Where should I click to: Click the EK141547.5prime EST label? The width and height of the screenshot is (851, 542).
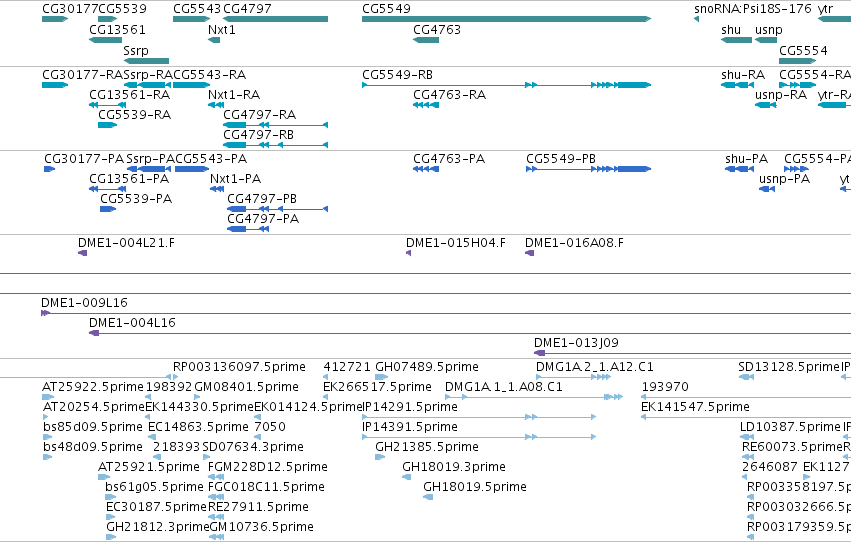[x=695, y=407]
